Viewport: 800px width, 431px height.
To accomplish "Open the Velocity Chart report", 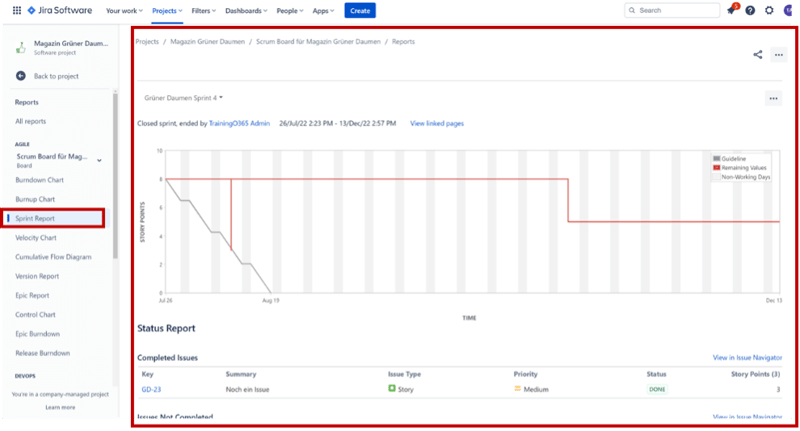I will 36,238.
